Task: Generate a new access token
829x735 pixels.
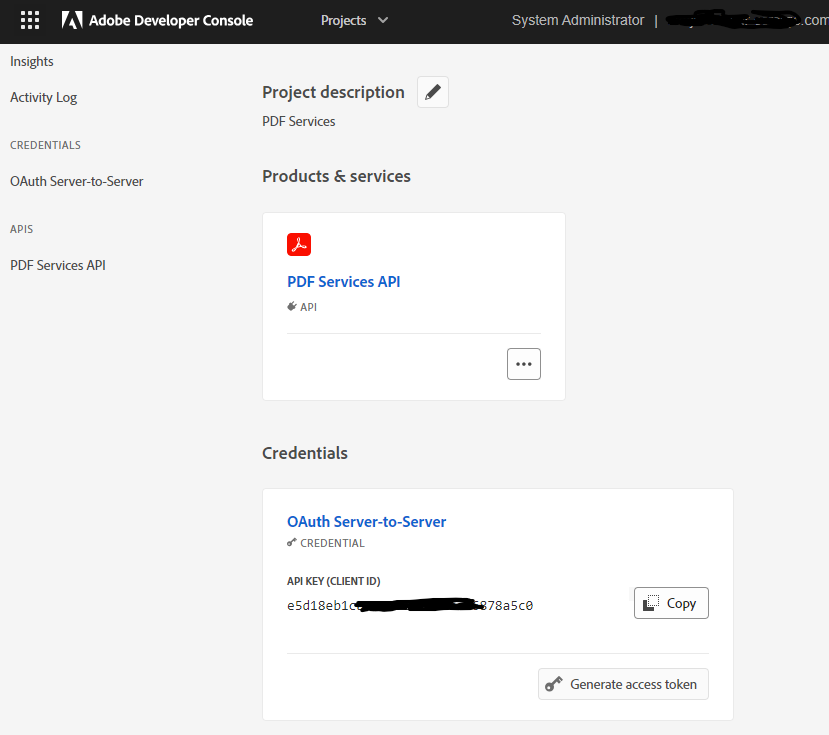Action: click(623, 684)
